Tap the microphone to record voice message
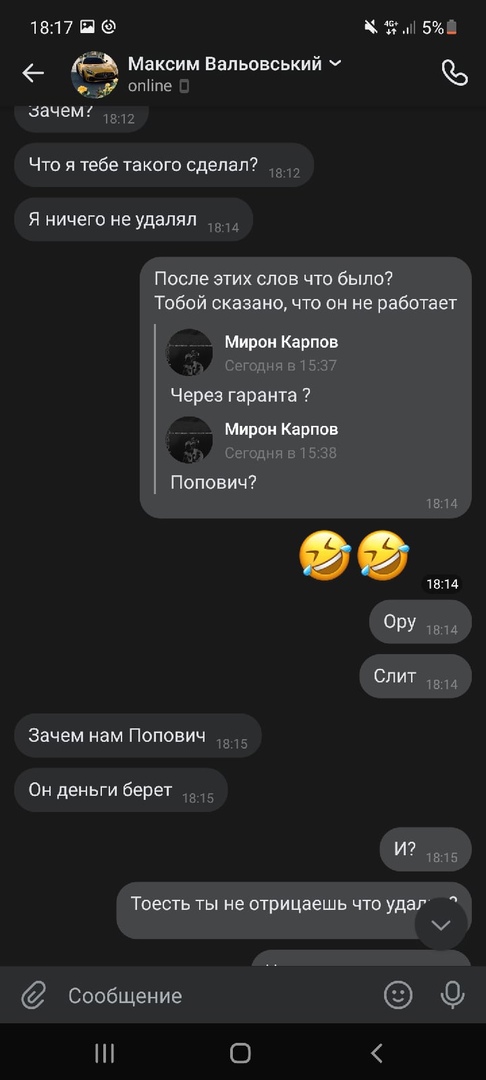486x1080 pixels. [452, 995]
